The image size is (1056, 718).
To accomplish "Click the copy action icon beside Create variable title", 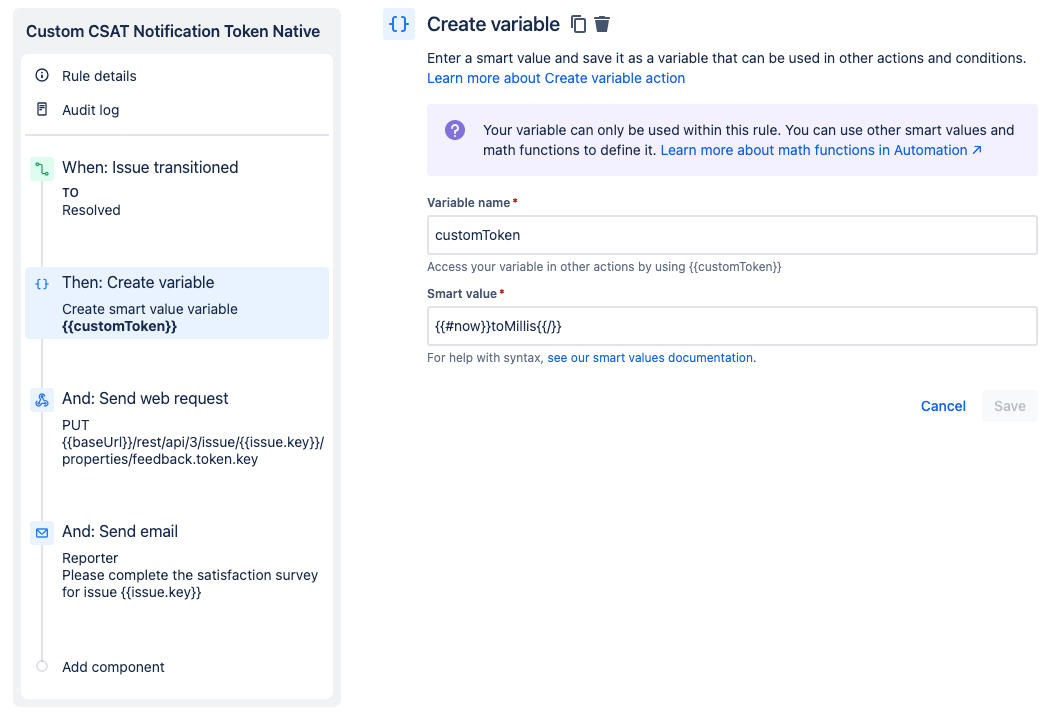I will (x=578, y=24).
